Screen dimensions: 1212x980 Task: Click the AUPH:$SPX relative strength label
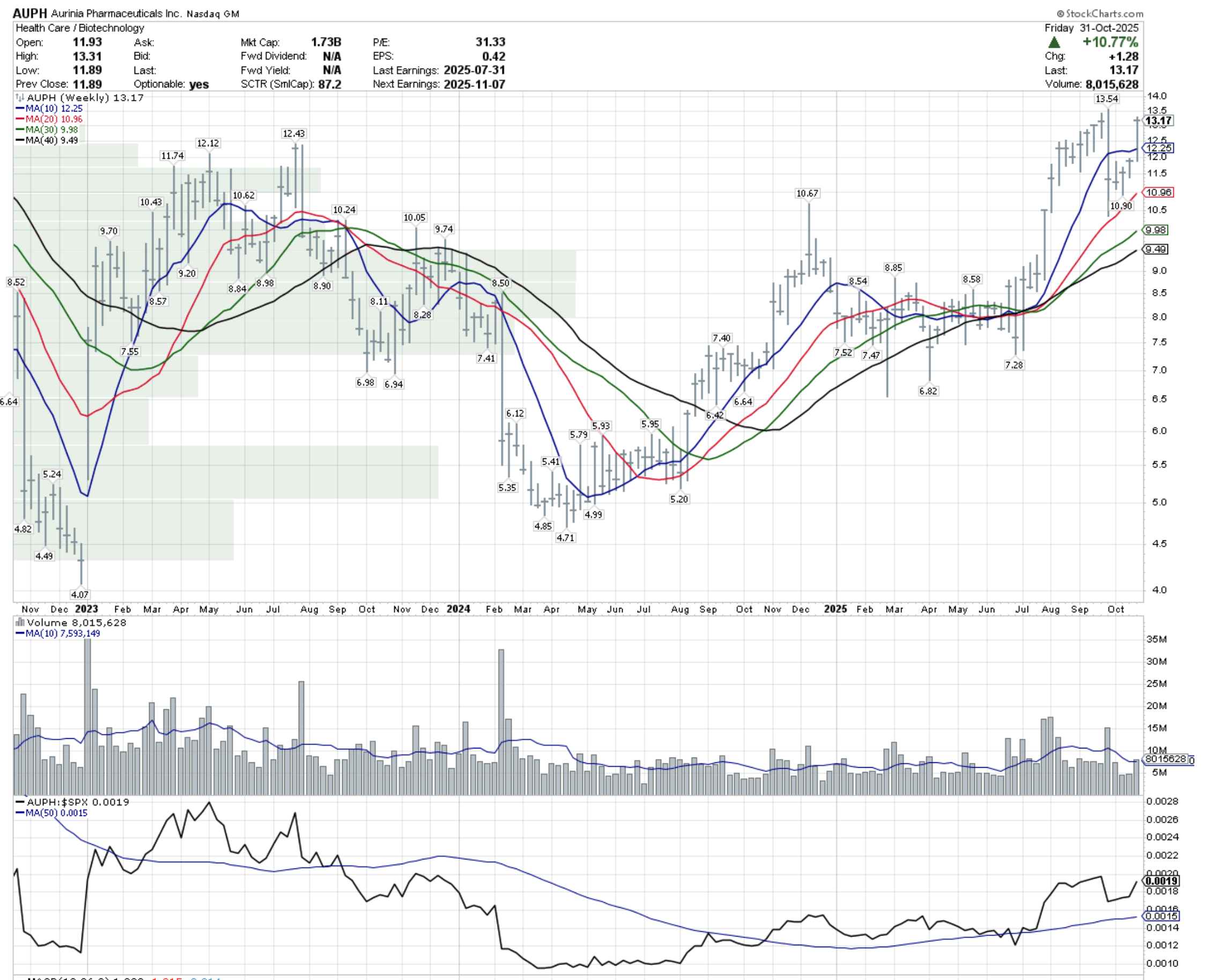(58, 802)
